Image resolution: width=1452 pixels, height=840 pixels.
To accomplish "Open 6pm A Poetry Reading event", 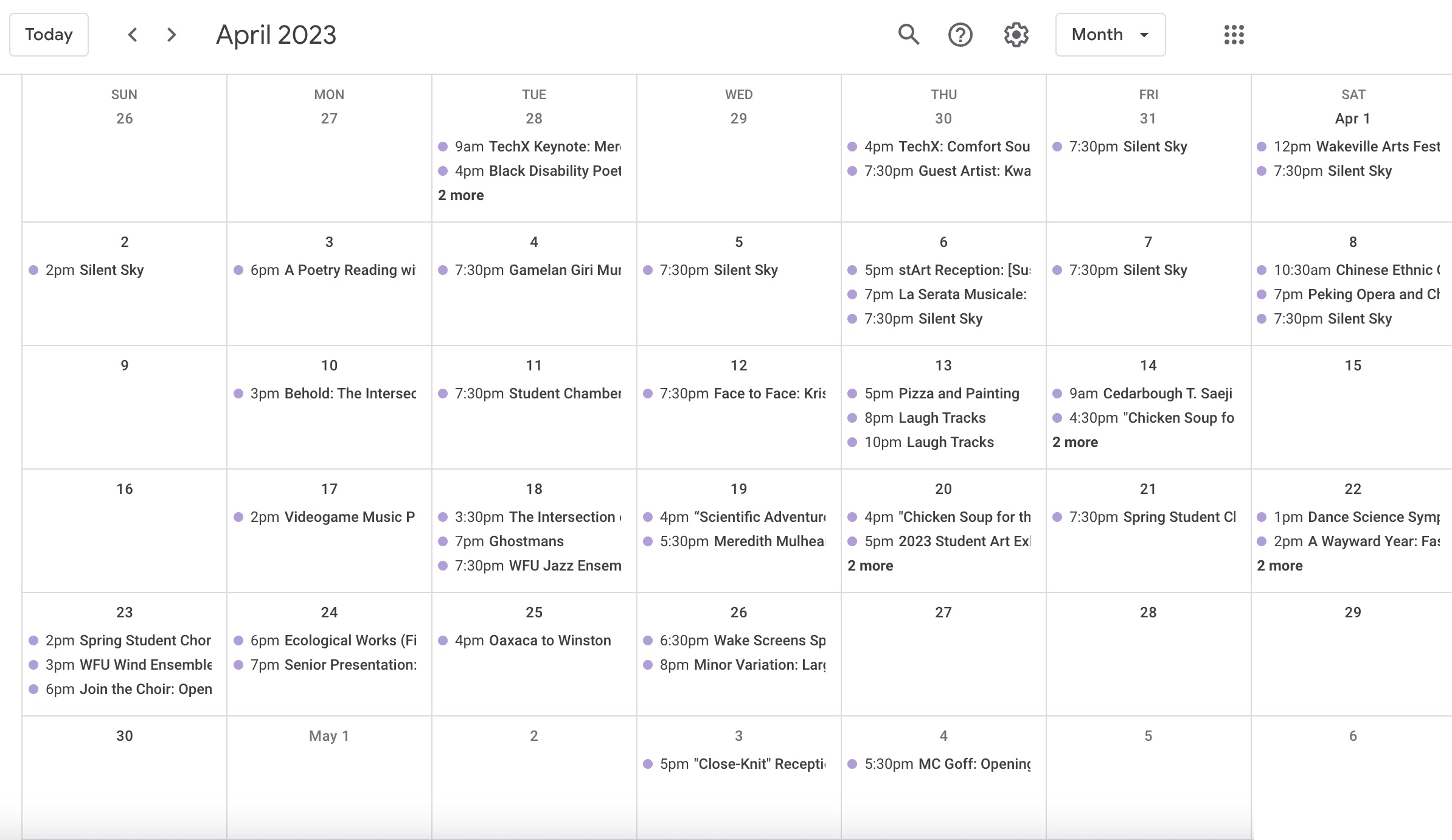I will (325, 270).
